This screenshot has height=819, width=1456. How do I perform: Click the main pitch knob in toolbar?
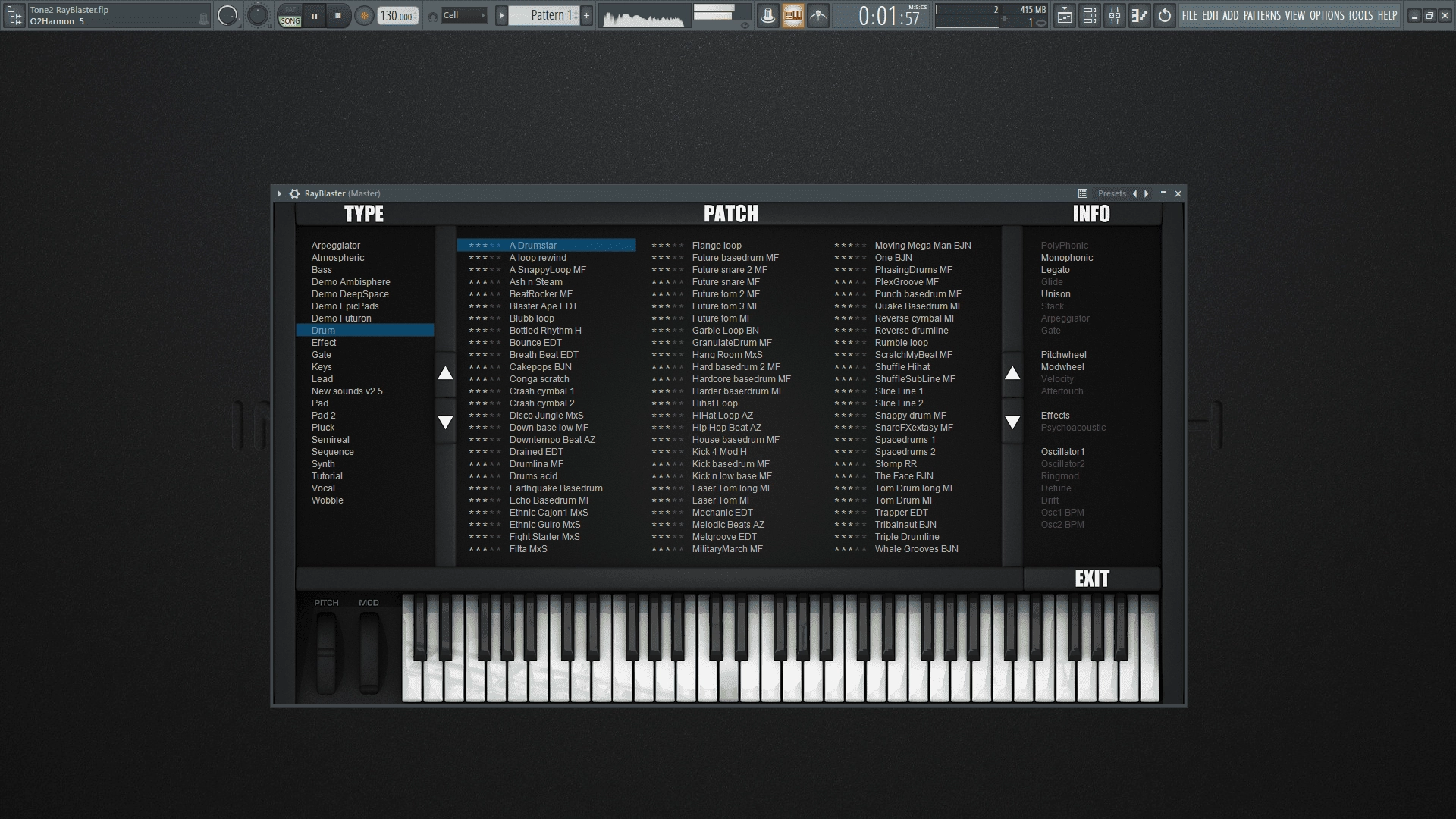[258, 15]
